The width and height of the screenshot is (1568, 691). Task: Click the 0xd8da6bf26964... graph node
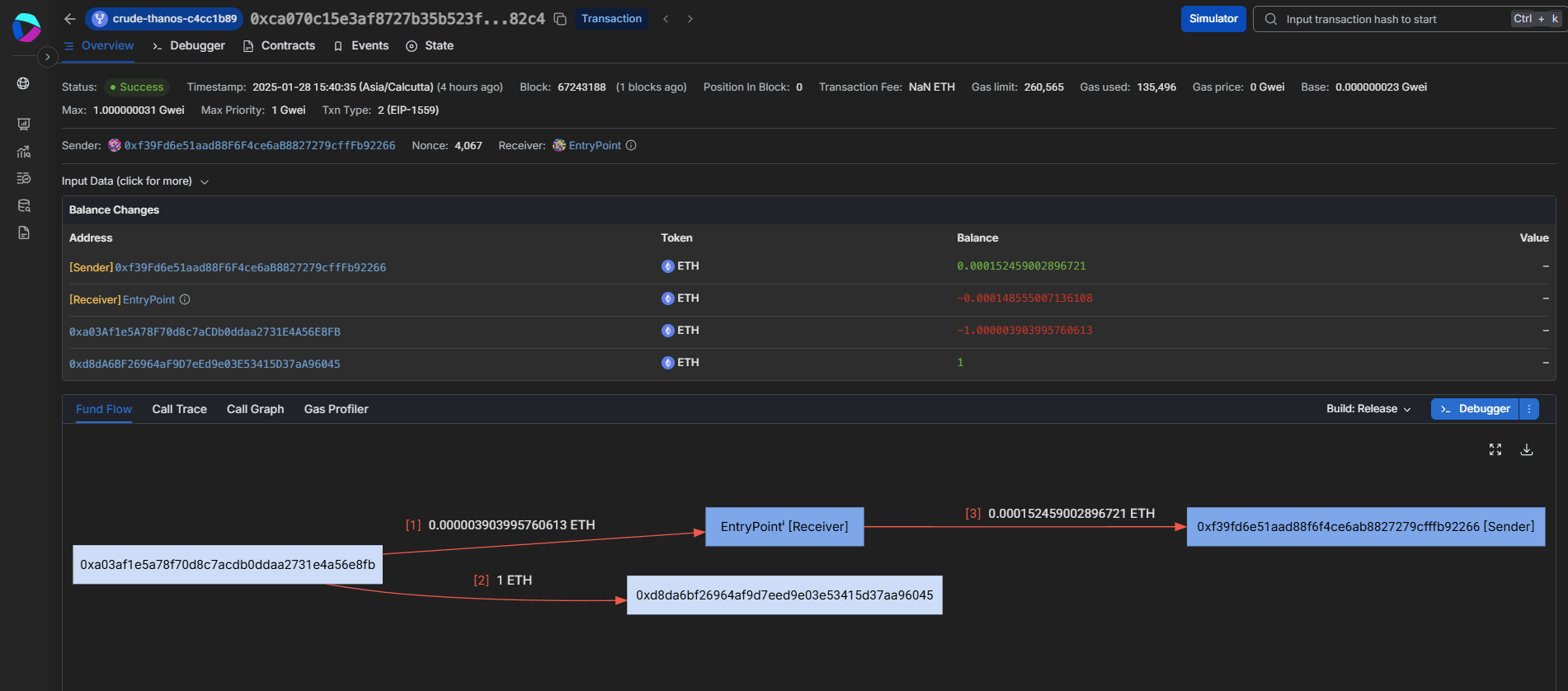coord(784,595)
